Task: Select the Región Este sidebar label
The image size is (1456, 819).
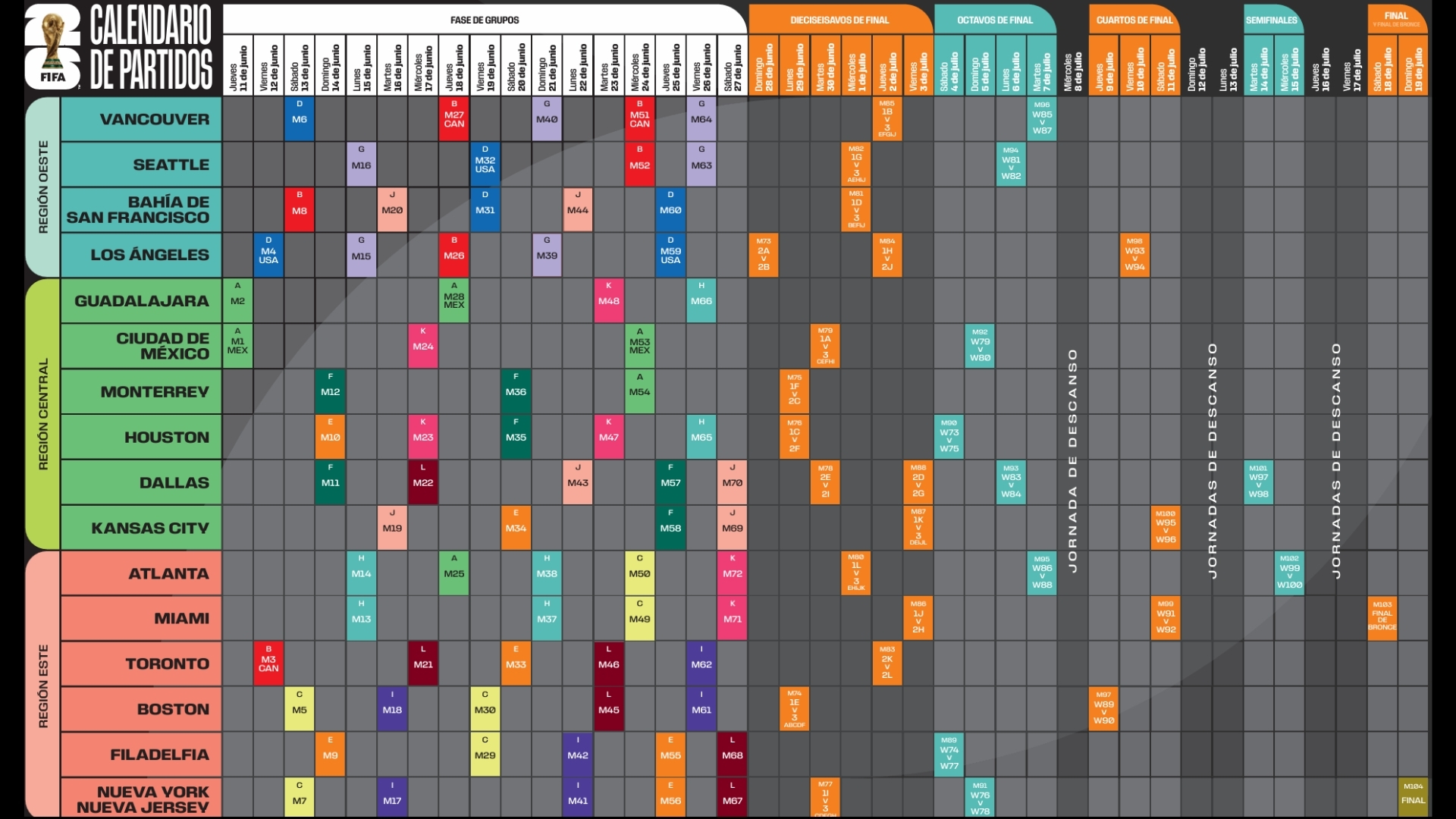Action: click(43, 686)
